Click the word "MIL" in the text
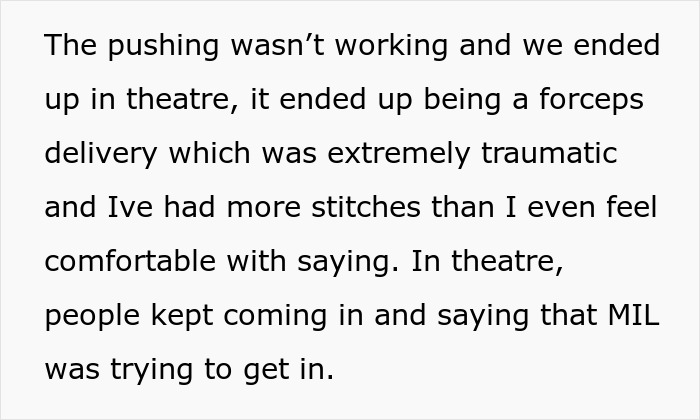The height and width of the screenshot is (420, 700). pos(634,315)
